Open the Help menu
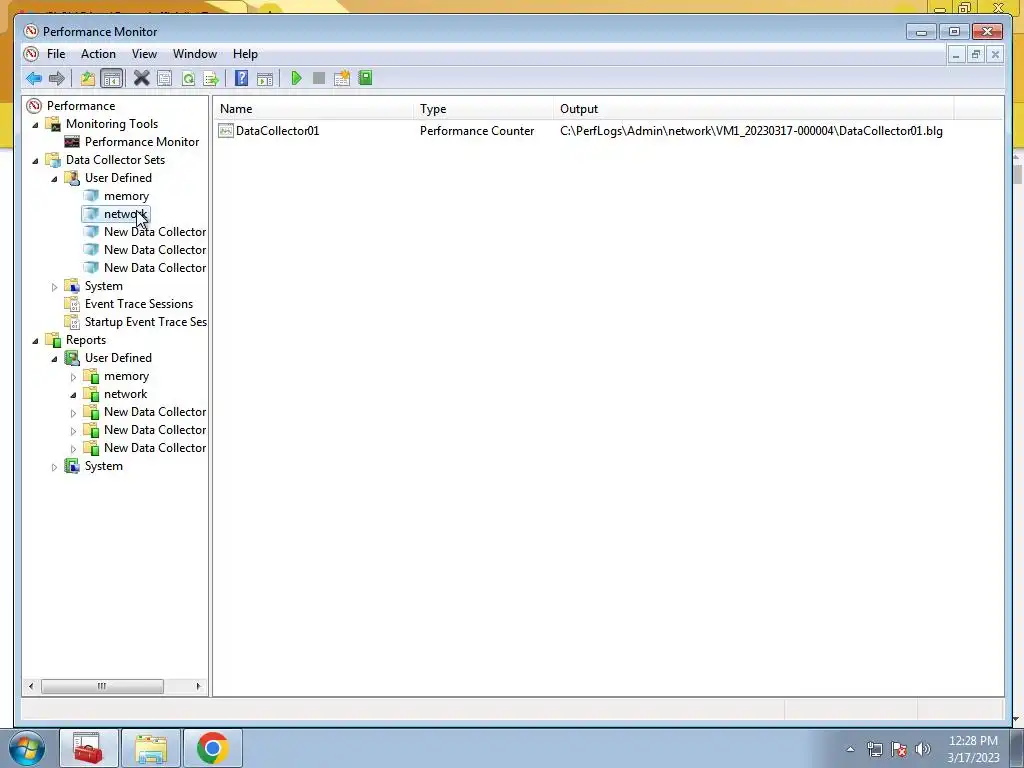This screenshot has width=1024, height=768. tap(245, 54)
